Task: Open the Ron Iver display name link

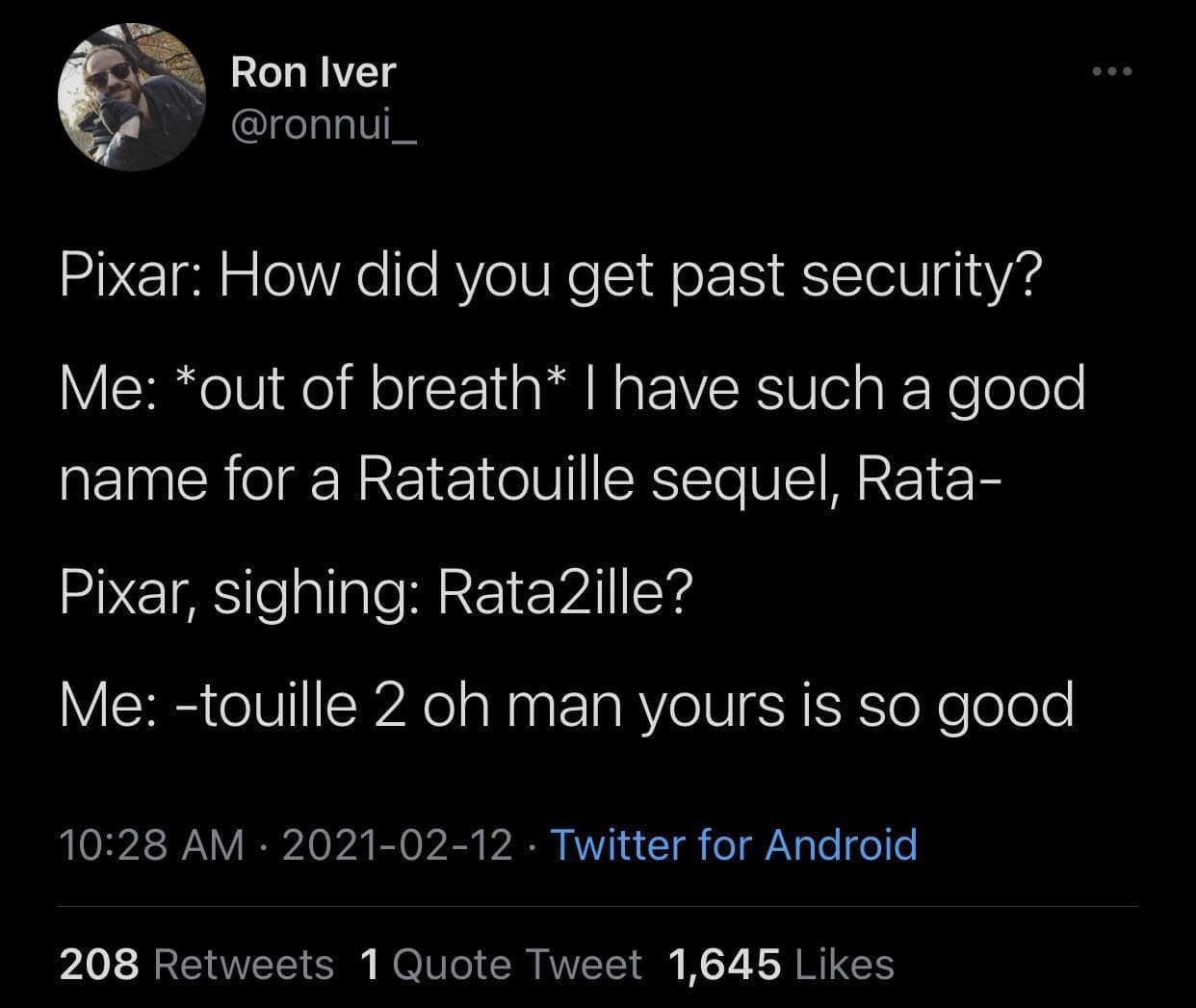Action: 313,71
